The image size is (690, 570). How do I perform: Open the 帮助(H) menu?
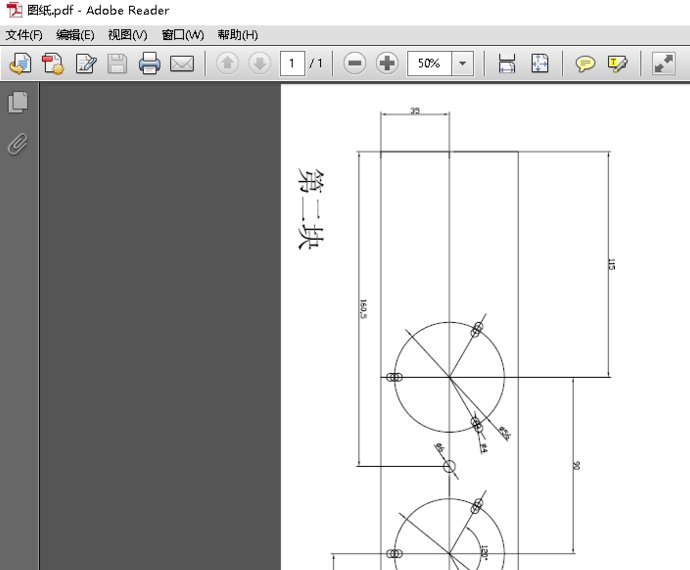(x=237, y=35)
